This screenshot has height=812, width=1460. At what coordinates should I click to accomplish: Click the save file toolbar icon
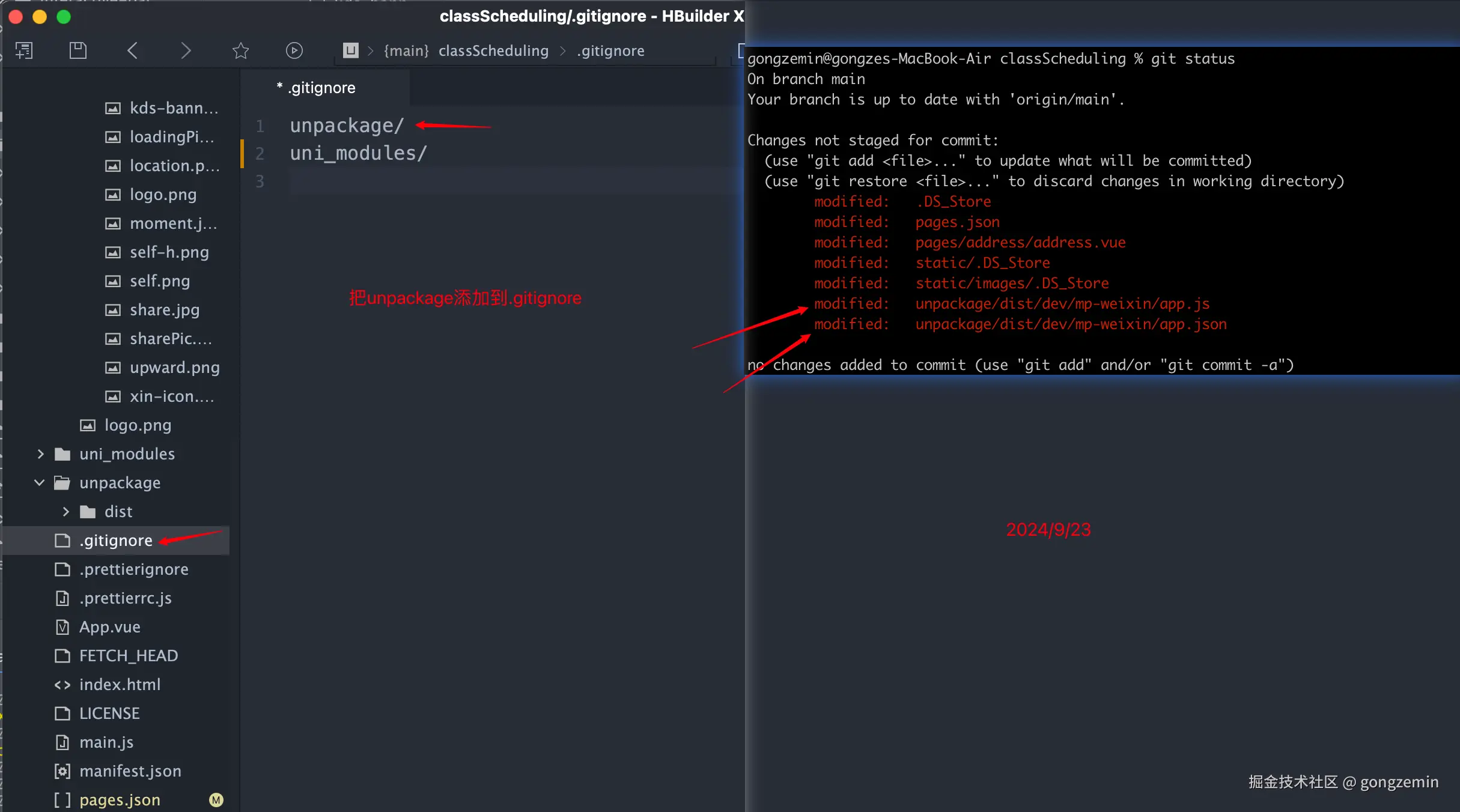pos(78,50)
